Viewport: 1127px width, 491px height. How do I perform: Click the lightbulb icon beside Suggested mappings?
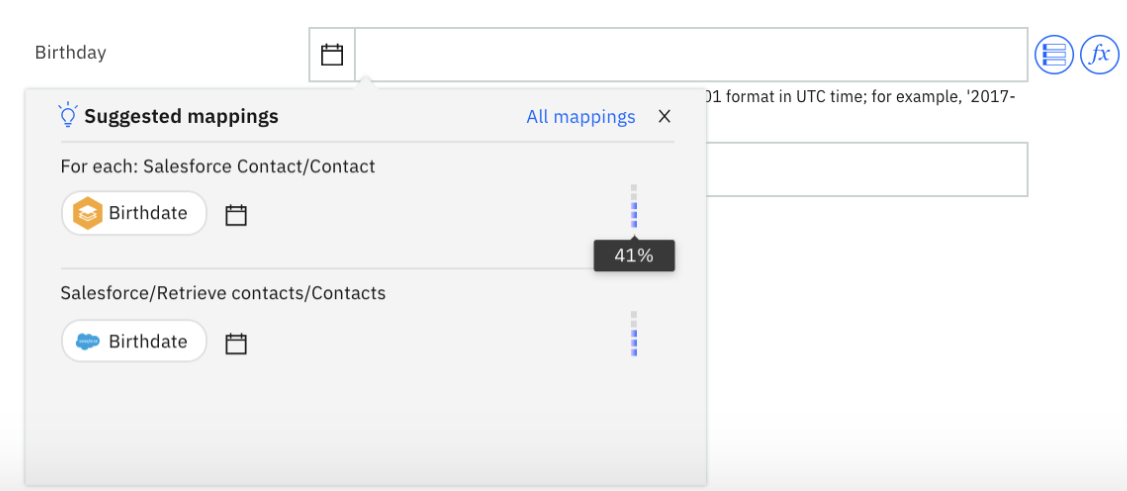click(68, 115)
